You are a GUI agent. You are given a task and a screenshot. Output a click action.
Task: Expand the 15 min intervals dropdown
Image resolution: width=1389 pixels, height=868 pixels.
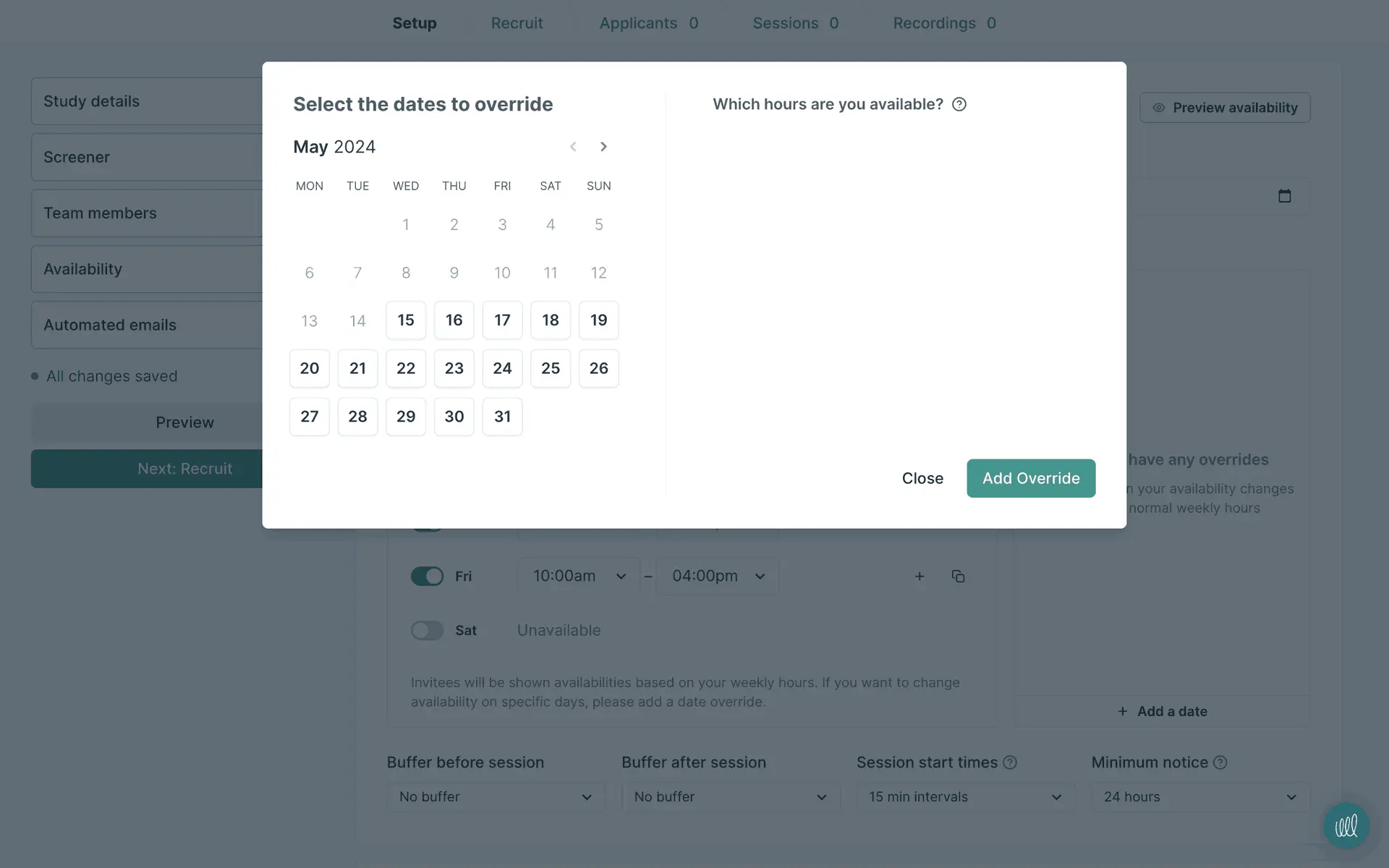965,796
